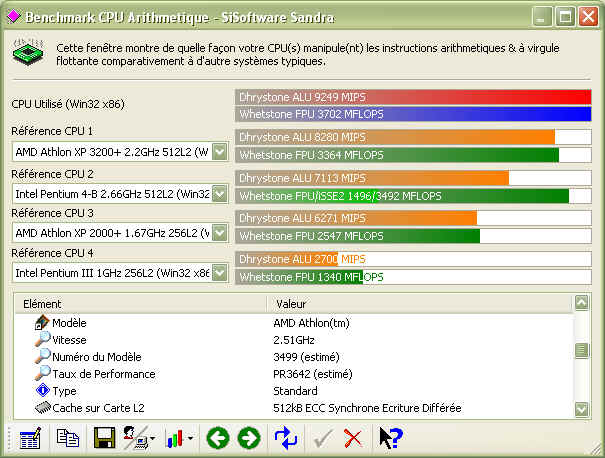Click the value PR3642 (estimé)

pos(313,374)
